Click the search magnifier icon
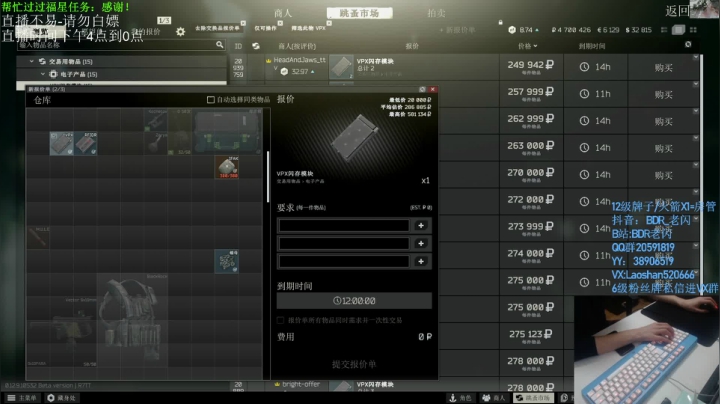720x404 pixels. (x=219, y=45)
